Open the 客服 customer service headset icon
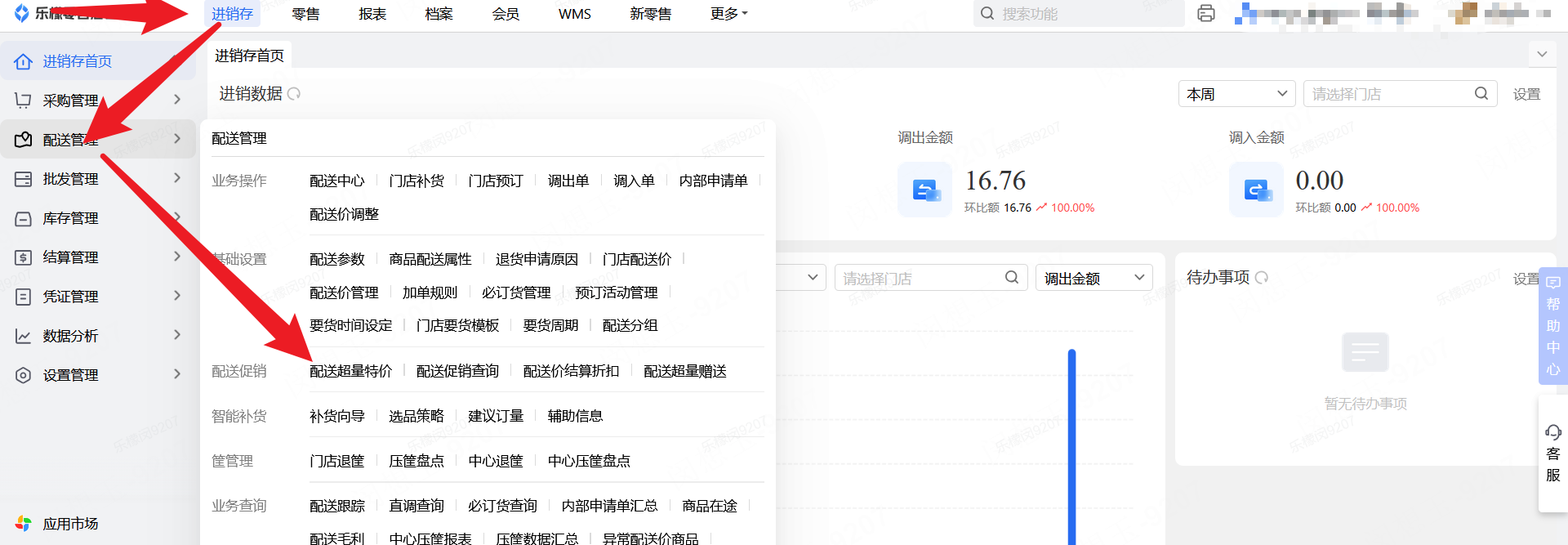Screen dimensions: 1568x545 (x=1553, y=432)
